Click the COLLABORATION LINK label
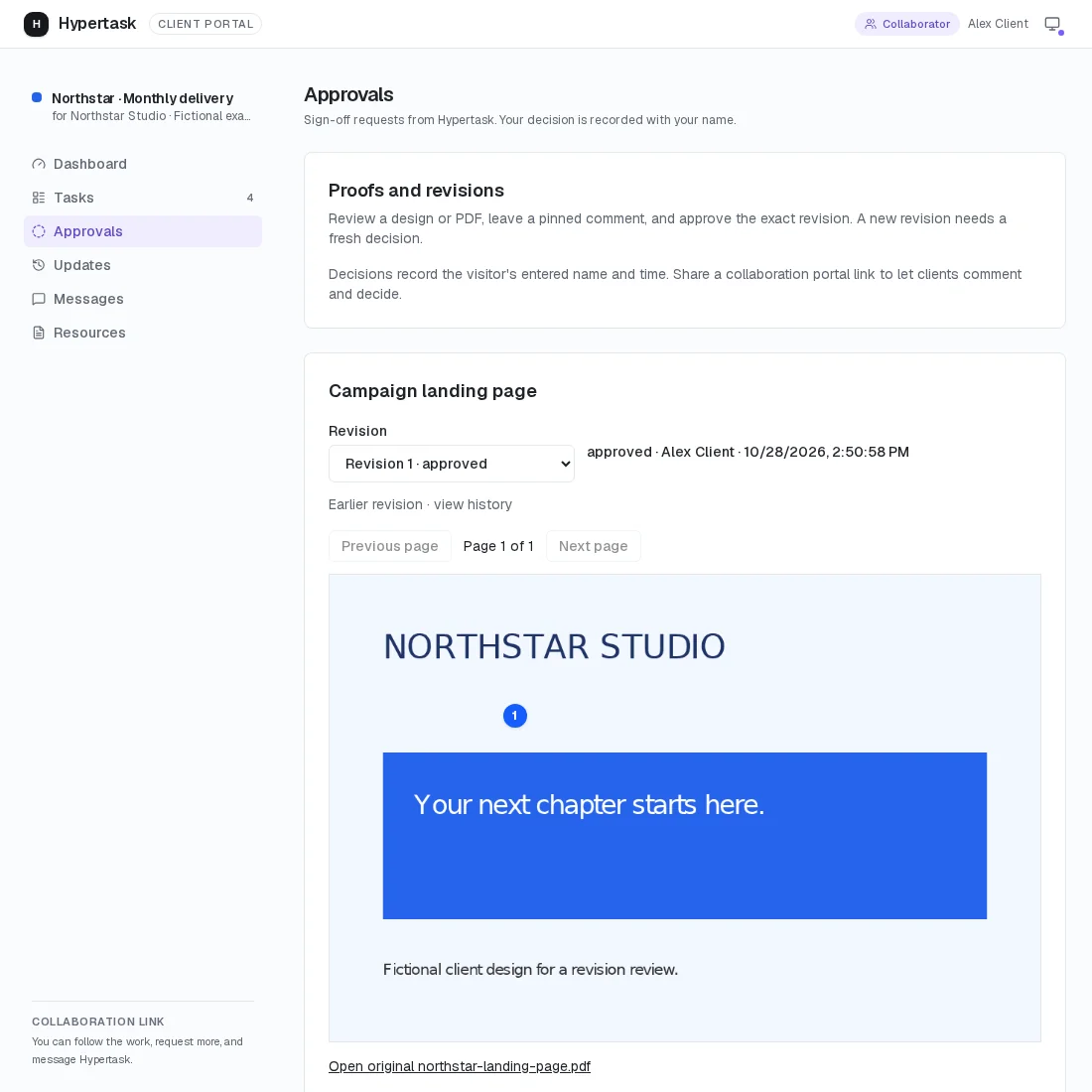This screenshot has height=1092, width=1092. 98,1022
